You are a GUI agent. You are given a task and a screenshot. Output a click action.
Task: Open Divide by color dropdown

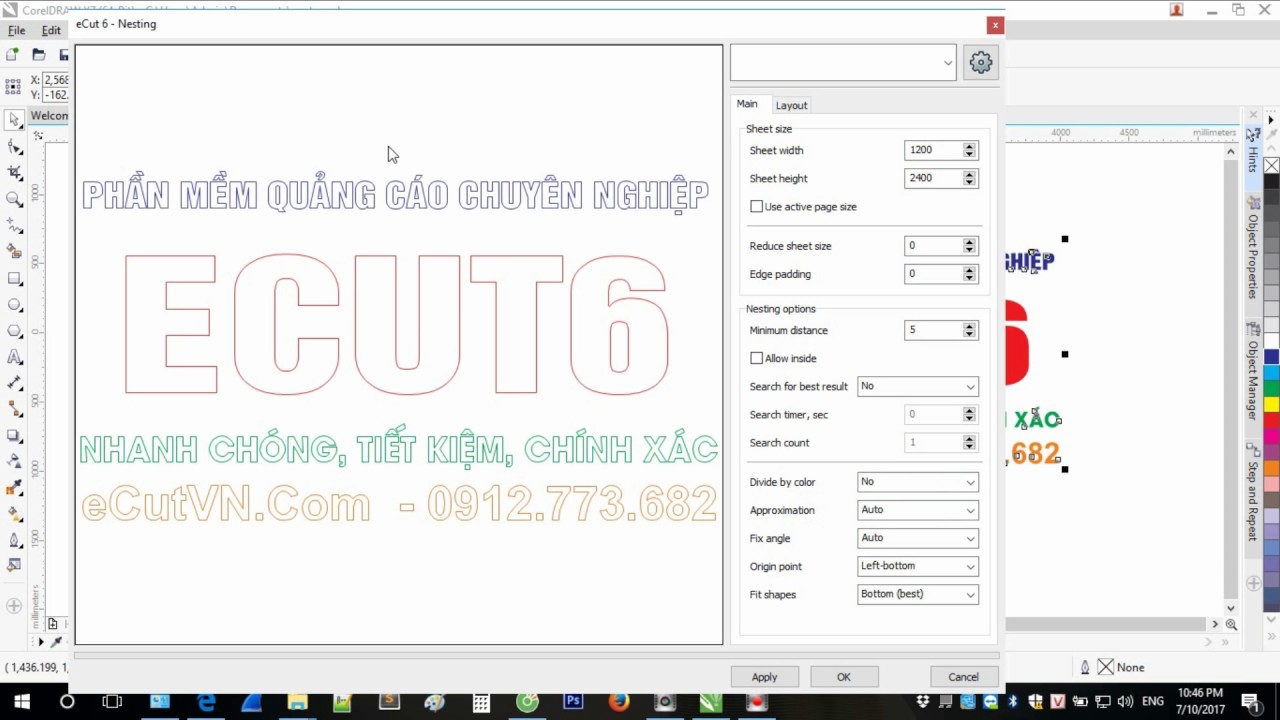click(x=918, y=482)
